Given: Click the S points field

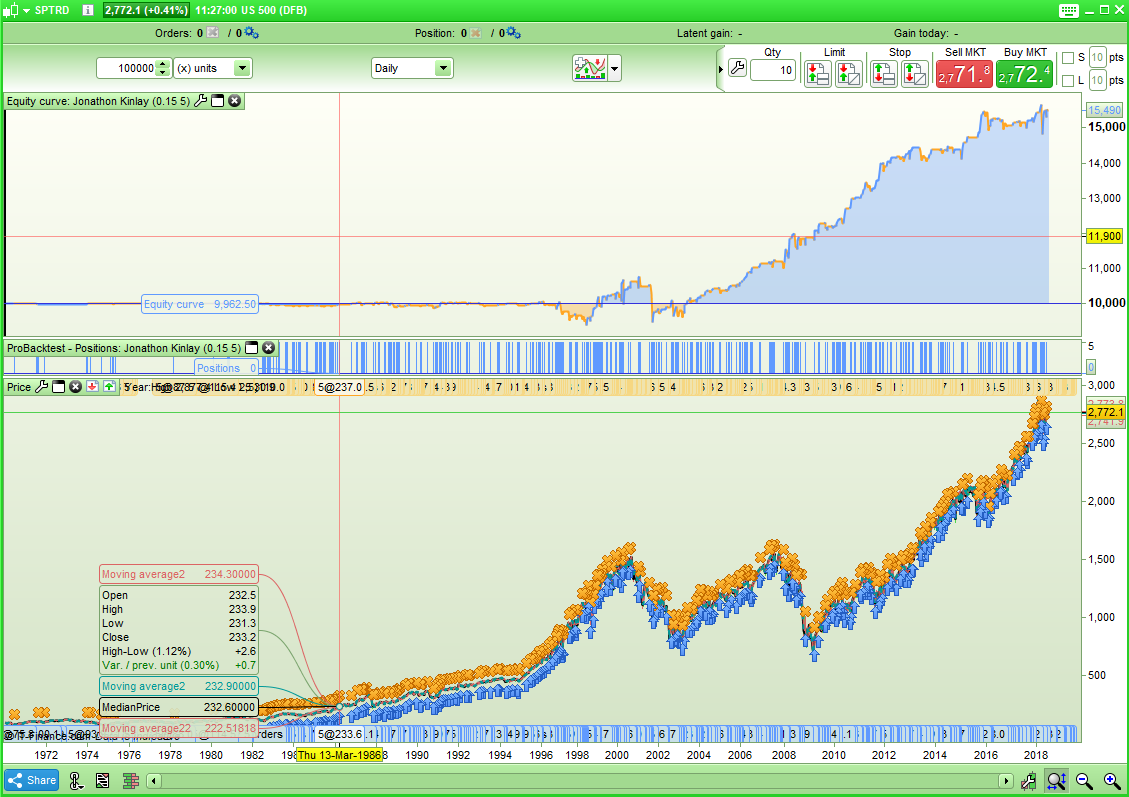Looking at the screenshot, I should pyautogui.click(x=1097, y=58).
